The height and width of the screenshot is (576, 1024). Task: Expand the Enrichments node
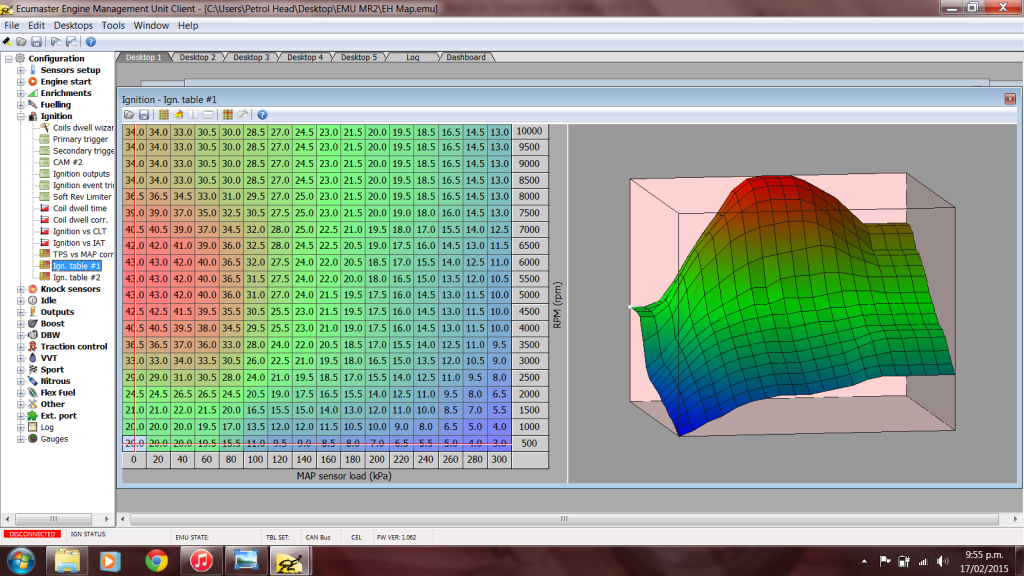[x=21, y=93]
